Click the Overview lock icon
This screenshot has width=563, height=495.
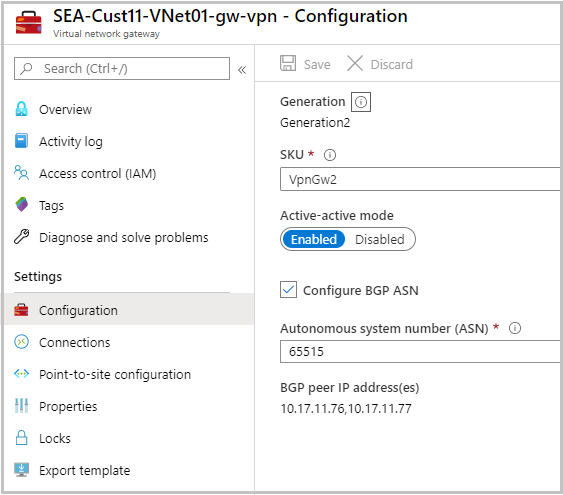click(x=22, y=109)
